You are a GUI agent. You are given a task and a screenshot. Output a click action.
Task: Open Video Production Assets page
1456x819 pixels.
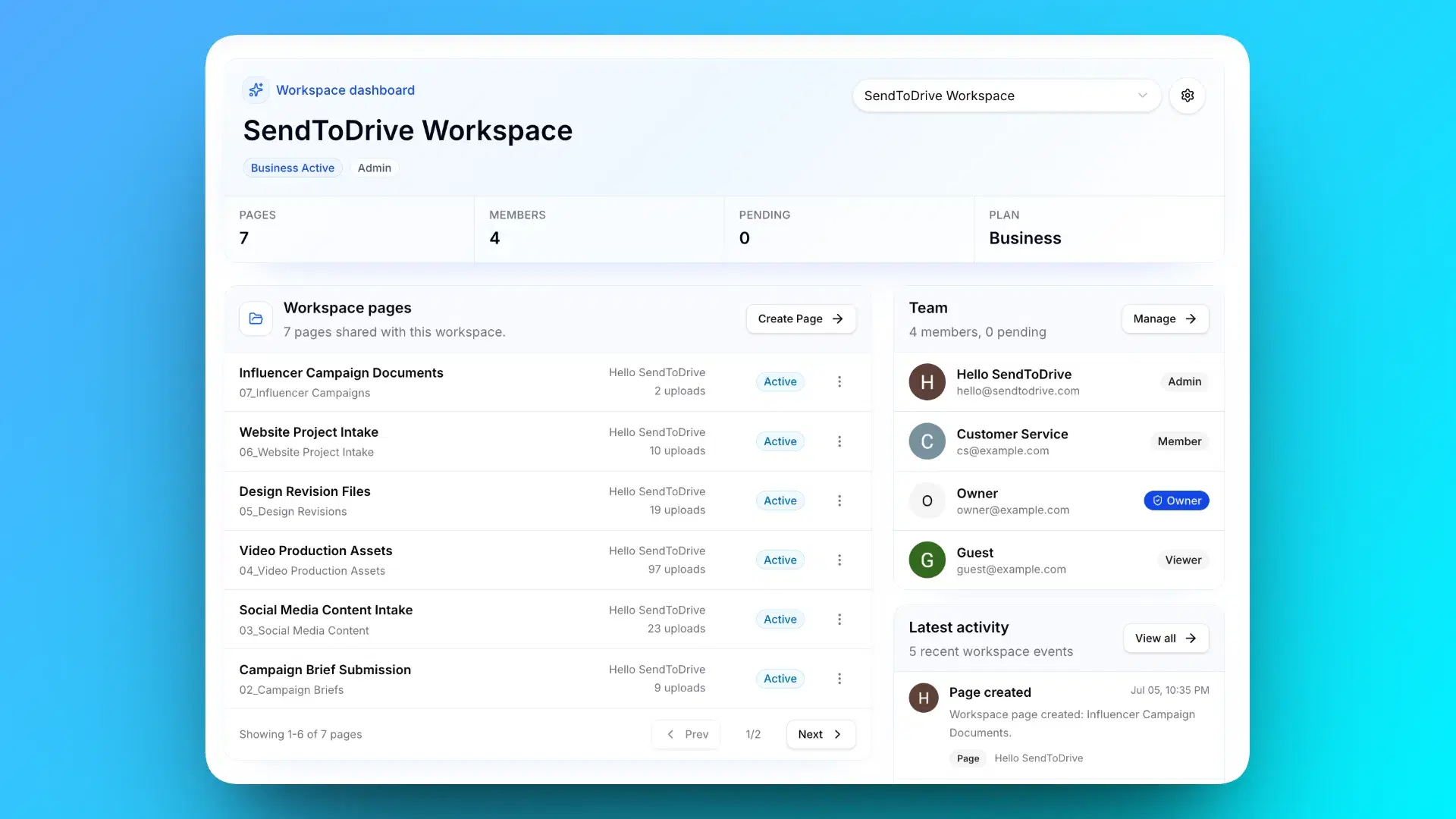(x=315, y=551)
